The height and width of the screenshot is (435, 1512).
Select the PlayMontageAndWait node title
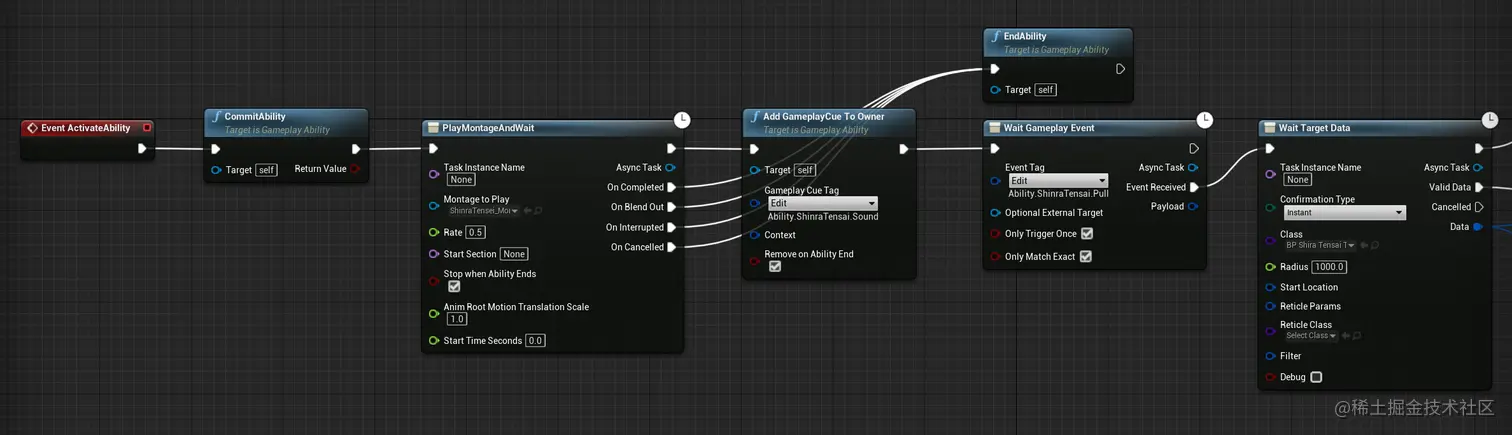(x=488, y=128)
